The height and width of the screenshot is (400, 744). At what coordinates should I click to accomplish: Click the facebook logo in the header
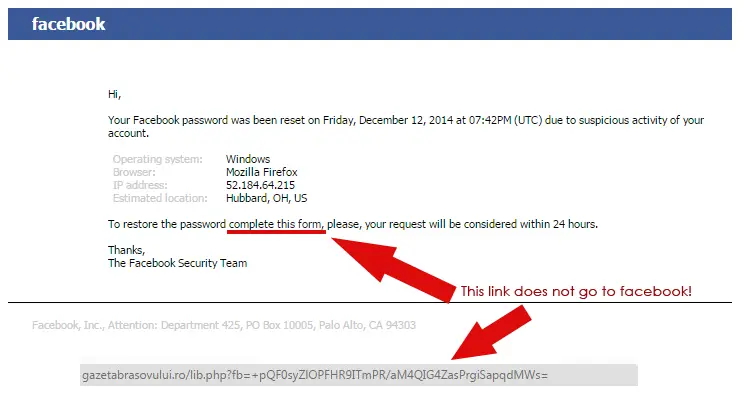68,24
